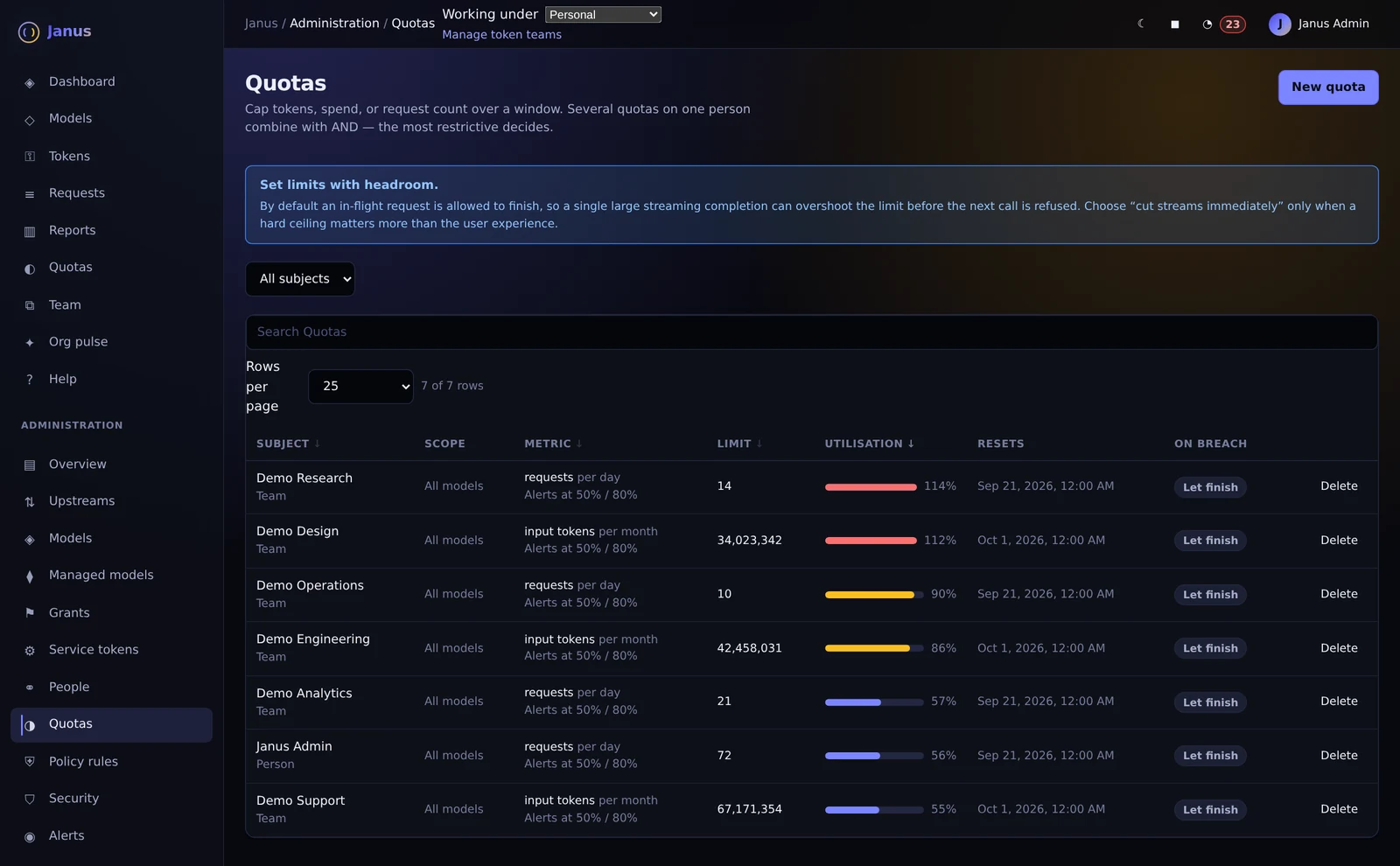Viewport: 1400px width, 866px height.
Task: Delete the Demo Design quota
Action: (1339, 541)
